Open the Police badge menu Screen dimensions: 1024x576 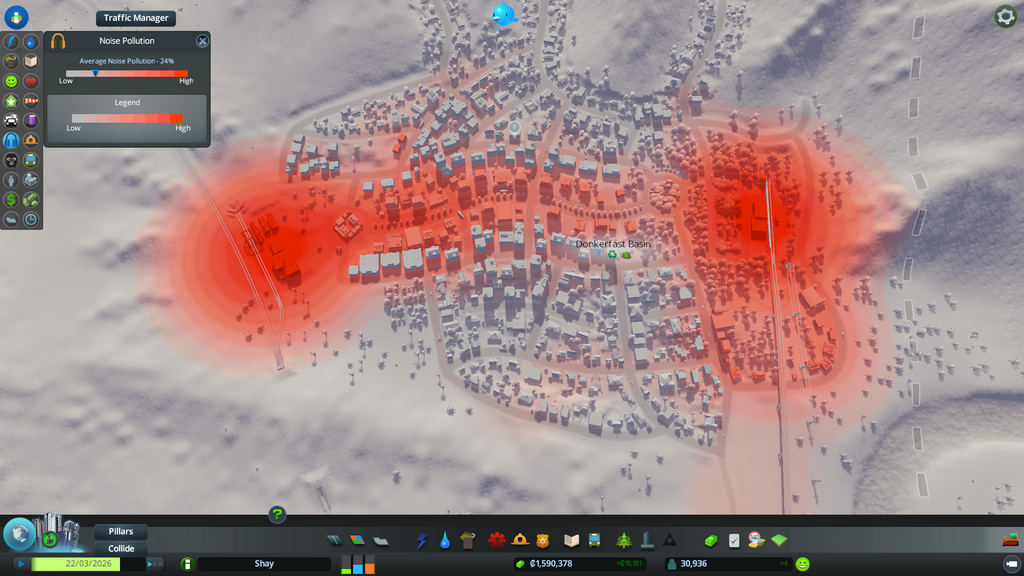pyautogui.click(x=543, y=540)
